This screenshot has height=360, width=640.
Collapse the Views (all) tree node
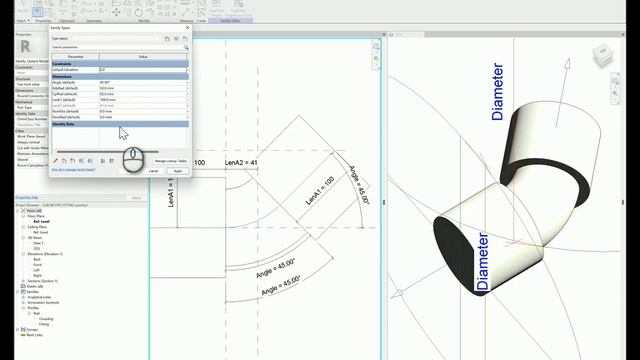[x=18, y=211]
